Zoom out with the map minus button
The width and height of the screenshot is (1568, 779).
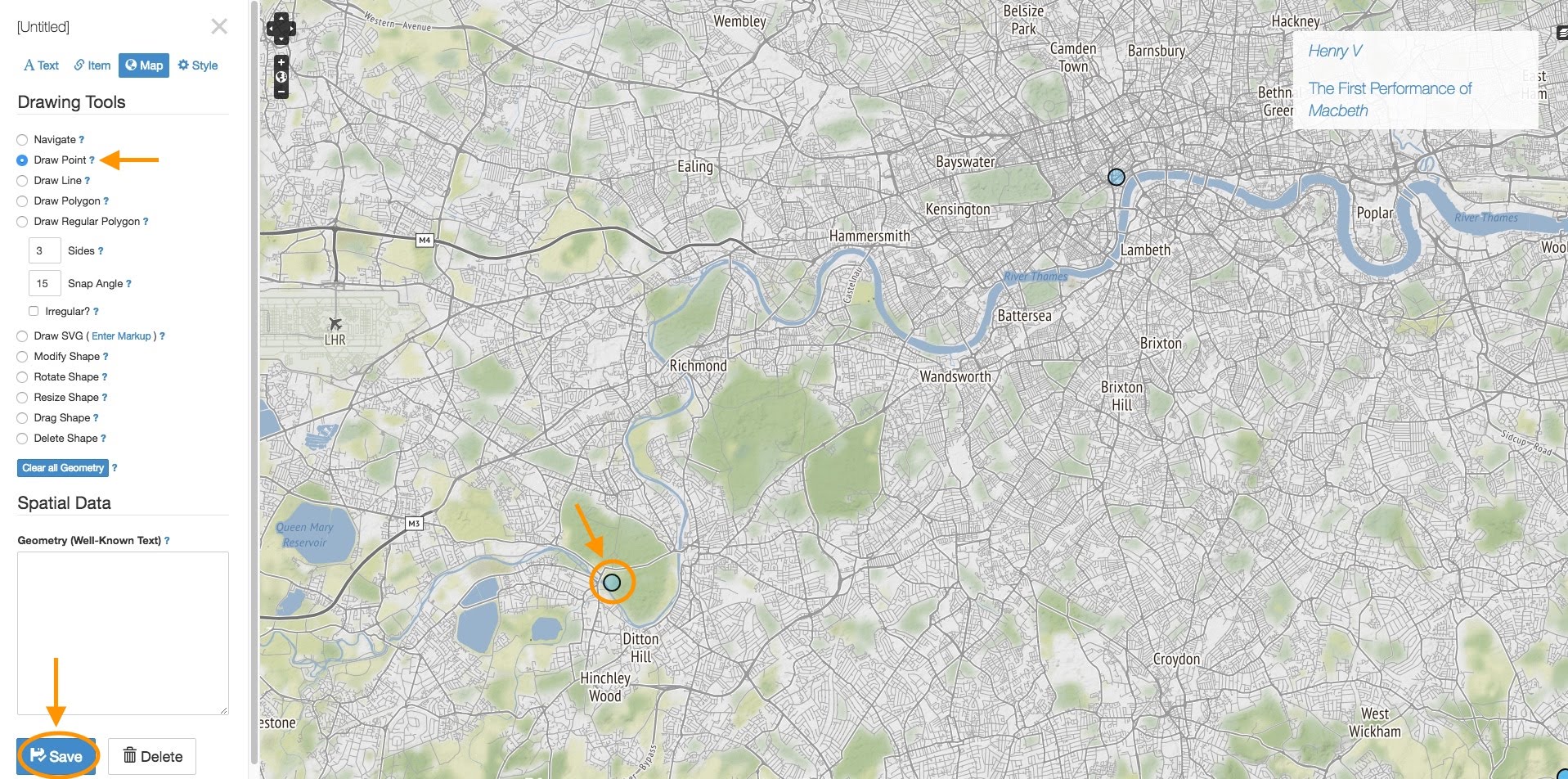[x=281, y=92]
